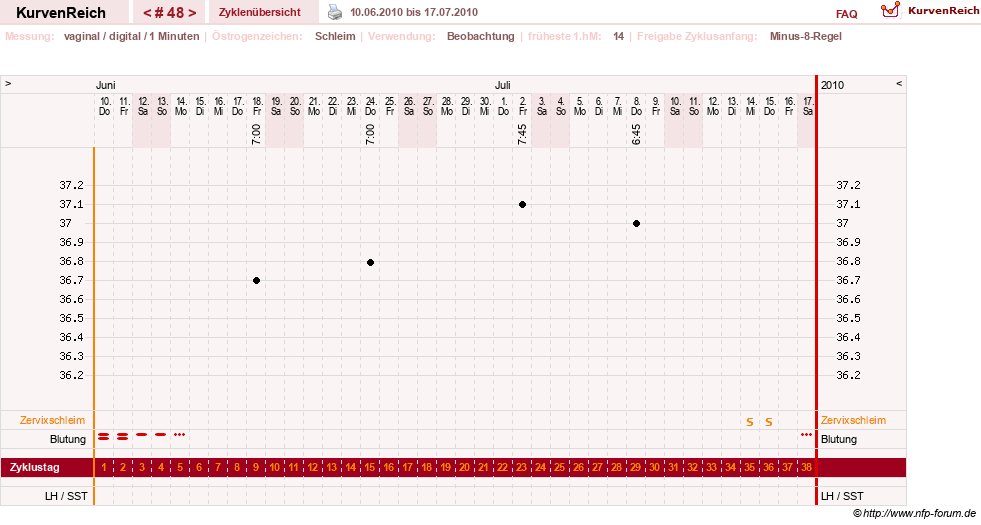Viewport: 981px width, 525px height.
Task: Click the Juni month label
Action: tap(106, 85)
